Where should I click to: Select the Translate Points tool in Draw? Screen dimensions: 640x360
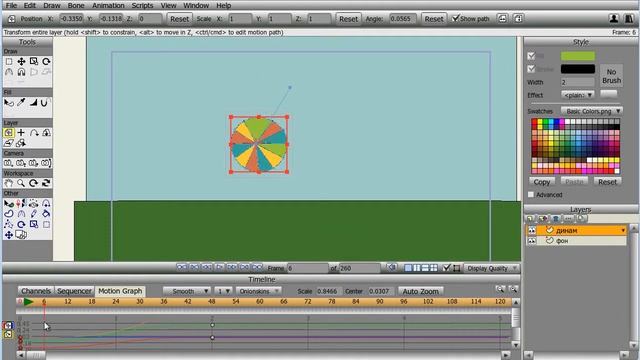coord(21,62)
